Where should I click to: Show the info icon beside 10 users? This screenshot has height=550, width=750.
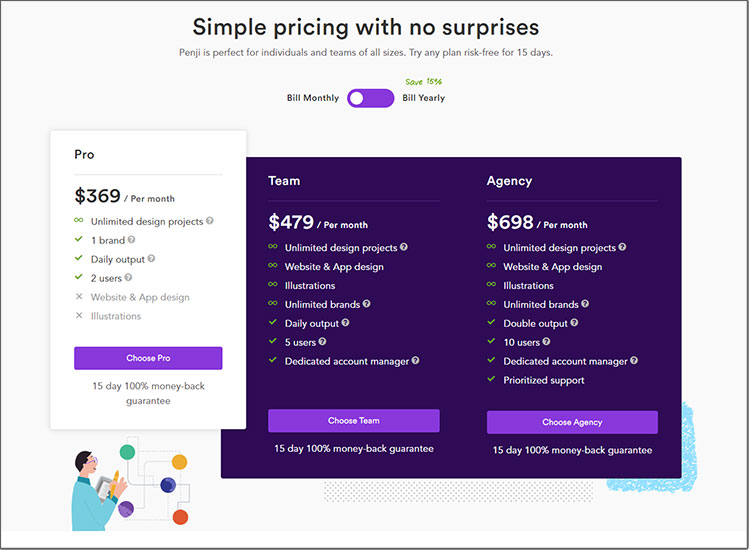click(x=546, y=341)
